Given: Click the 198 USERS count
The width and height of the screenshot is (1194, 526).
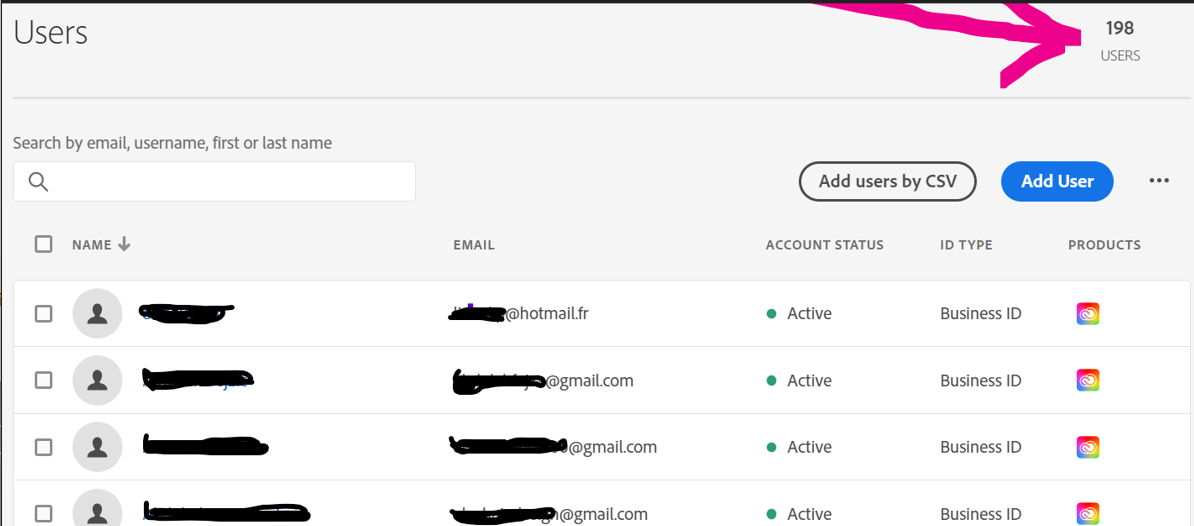Looking at the screenshot, I should [x=1120, y=41].
